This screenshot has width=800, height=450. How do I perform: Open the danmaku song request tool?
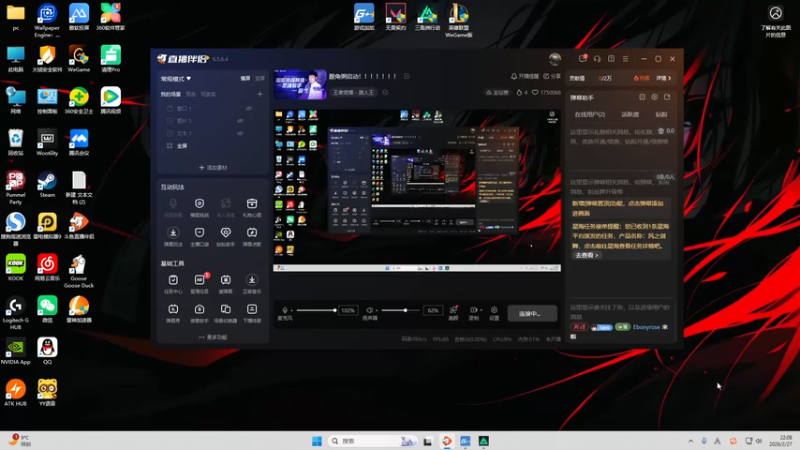coord(252,236)
